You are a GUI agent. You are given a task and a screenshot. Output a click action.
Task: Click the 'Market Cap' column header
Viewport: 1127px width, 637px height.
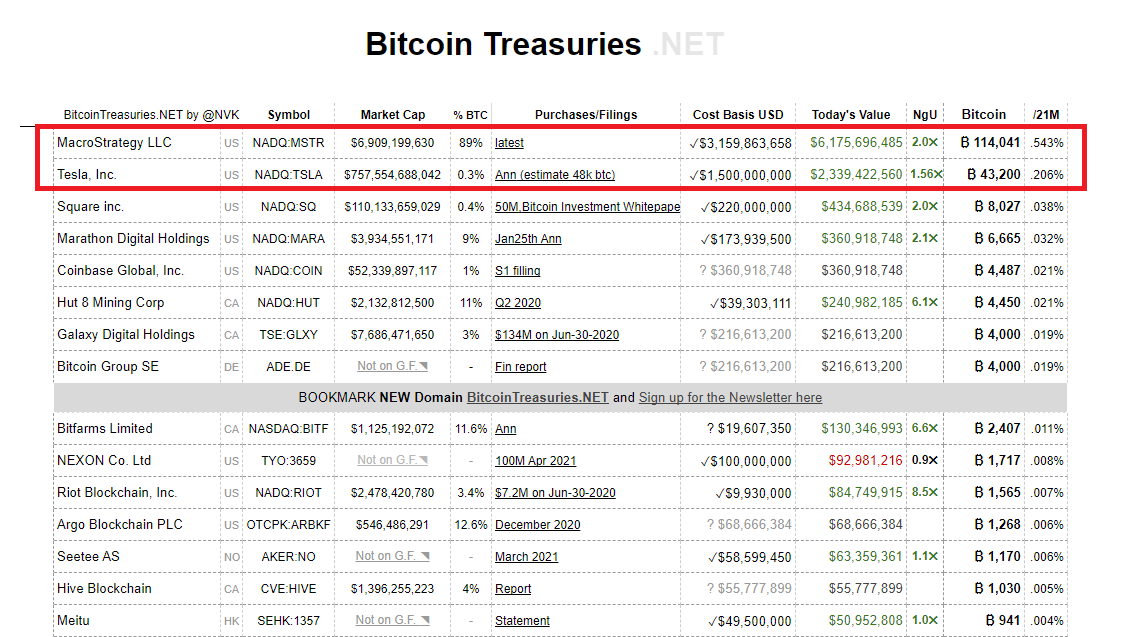coord(392,114)
